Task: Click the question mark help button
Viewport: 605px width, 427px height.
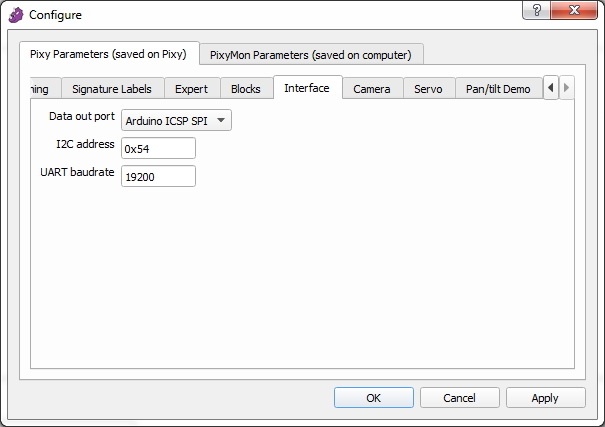Action: click(539, 10)
